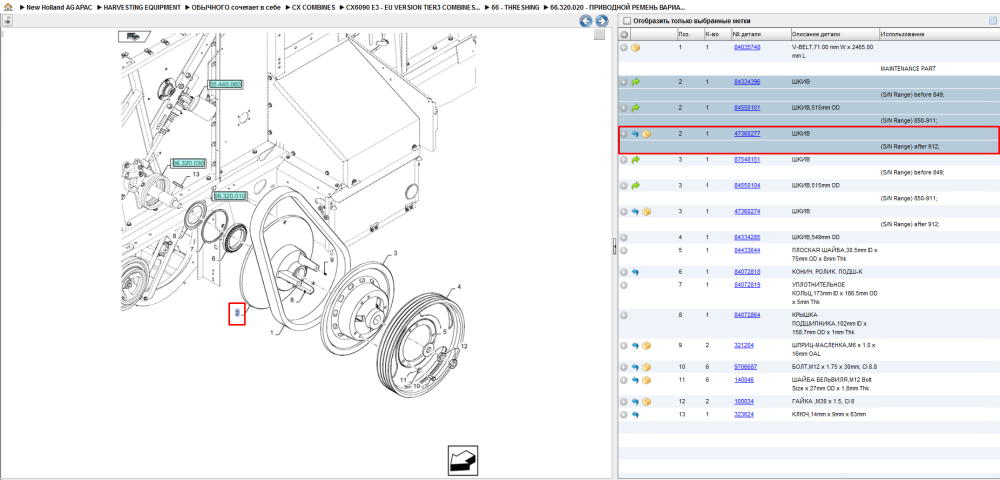Go to previous diagram with left arrow
Screen dimensions: 1000x480
point(585,21)
